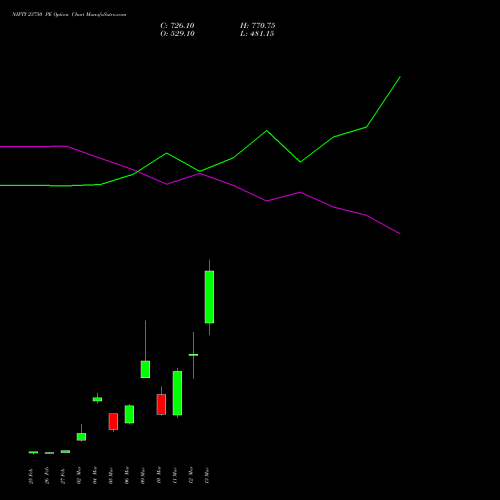Click the open value O: 529.10
Viewport: 500px width, 500px height.
tap(177, 34)
